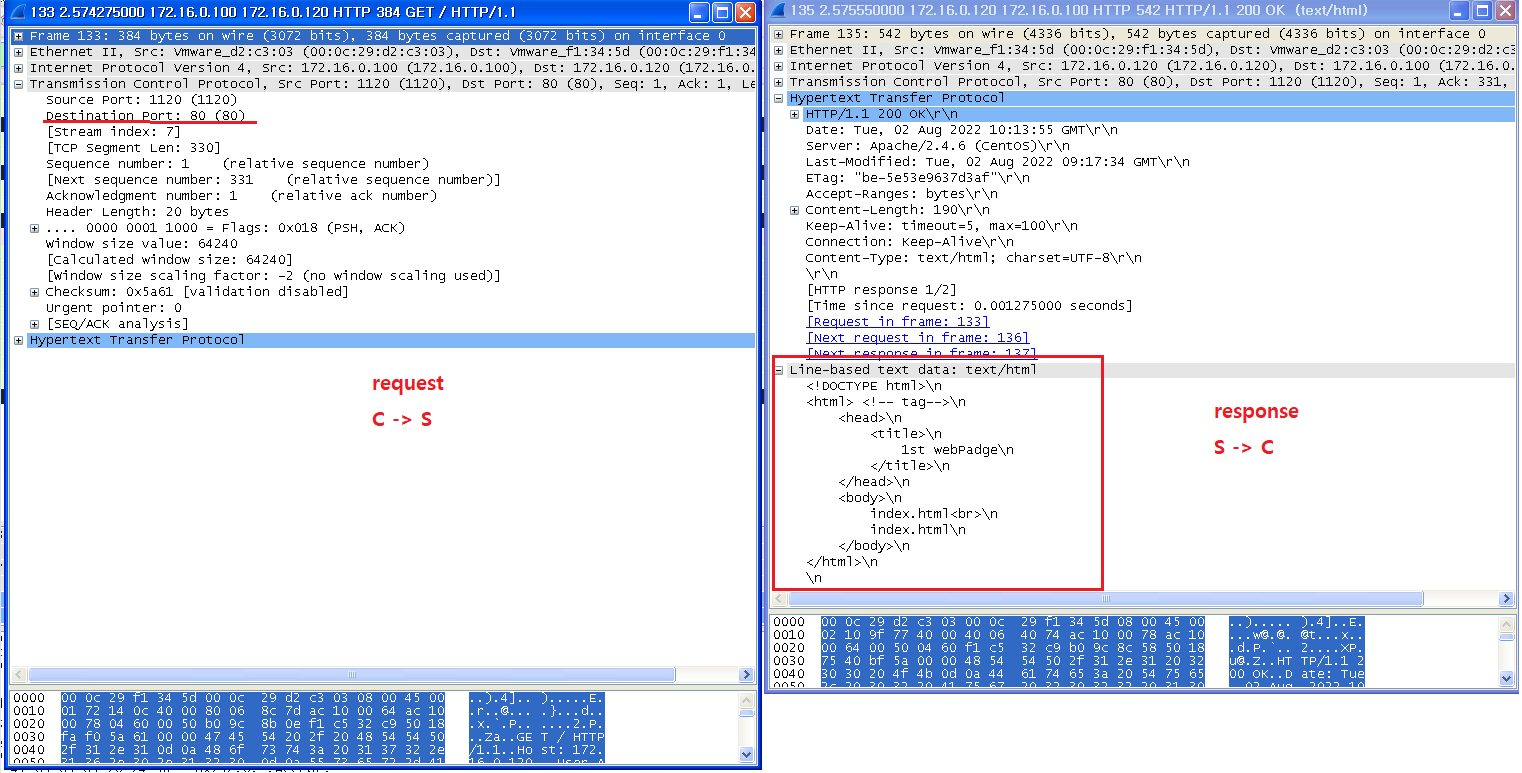Select Keep-Alive: timeout=5, max=100 row

(x=941, y=226)
